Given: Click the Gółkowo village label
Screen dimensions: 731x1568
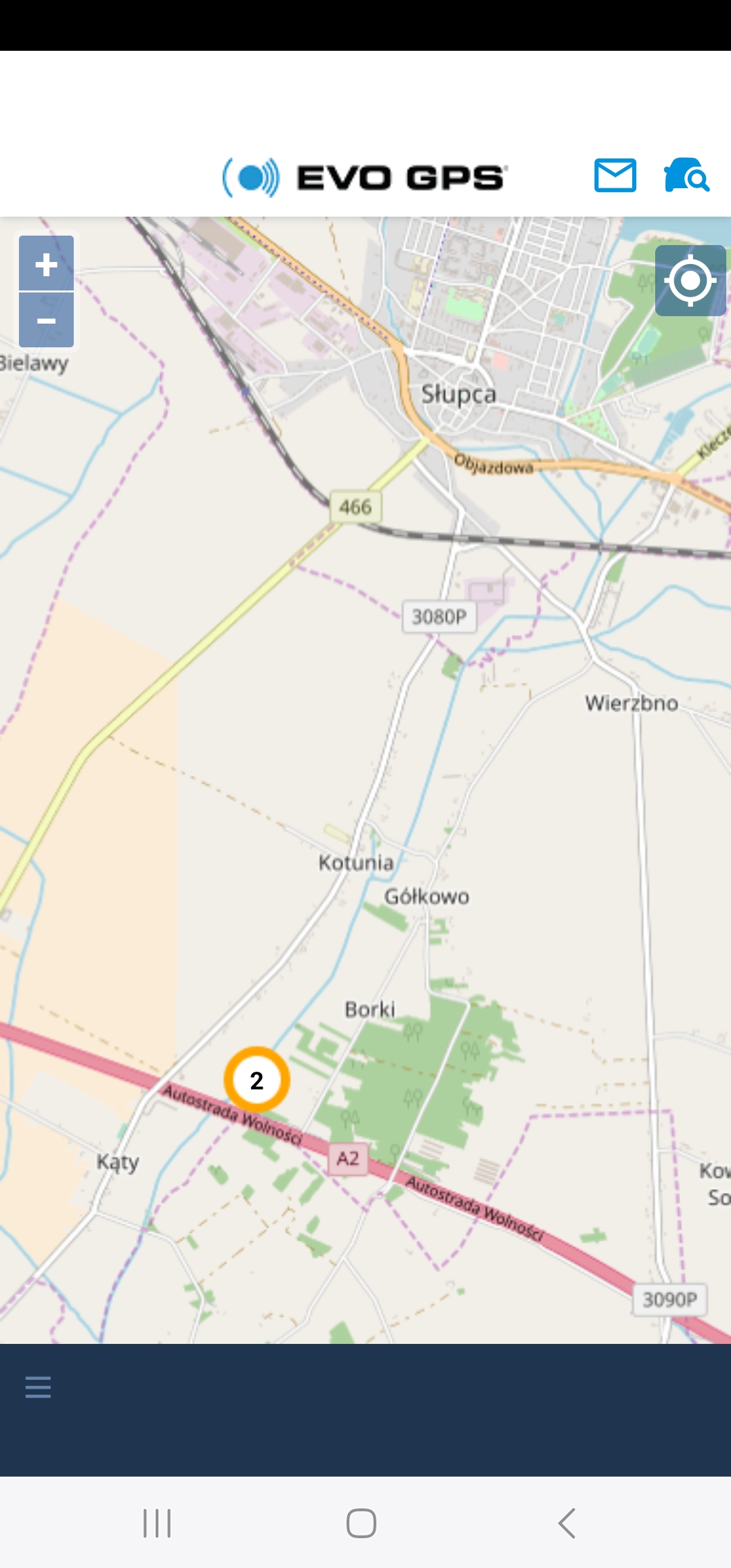Looking at the screenshot, I should tap(426, 896).
